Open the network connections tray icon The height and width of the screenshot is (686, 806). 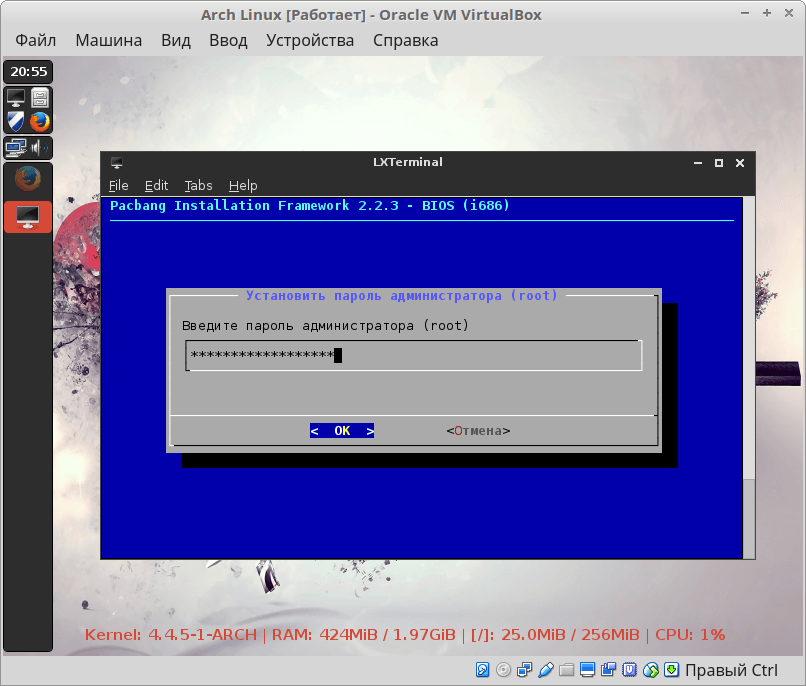pos(16,148)
